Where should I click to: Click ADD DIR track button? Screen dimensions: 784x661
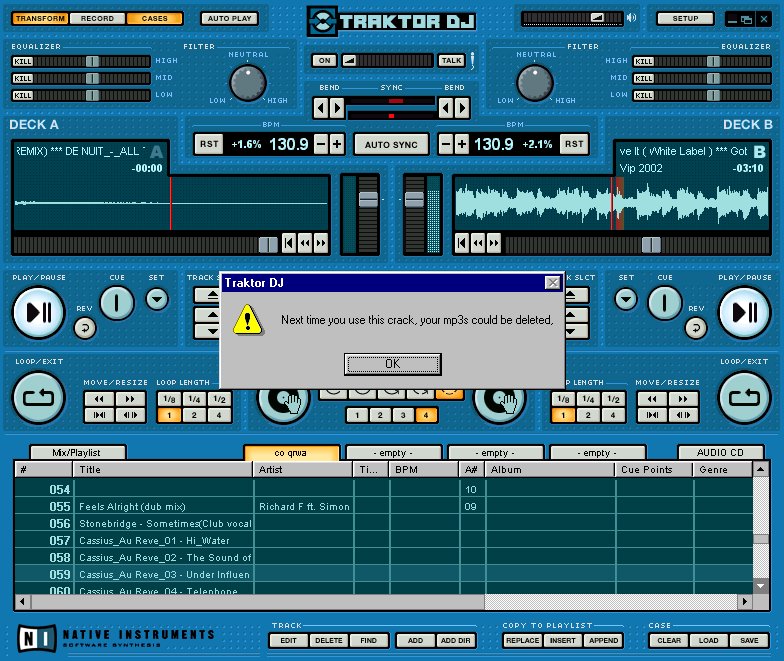455,640
